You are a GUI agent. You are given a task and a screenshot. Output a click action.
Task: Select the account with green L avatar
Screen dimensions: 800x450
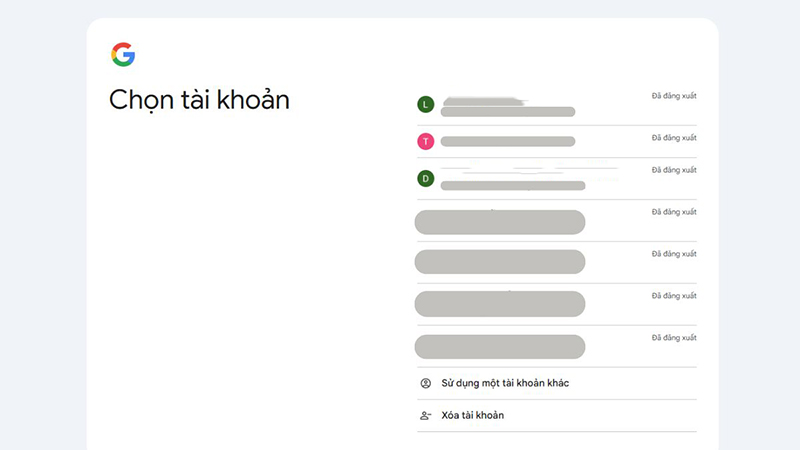426,104
